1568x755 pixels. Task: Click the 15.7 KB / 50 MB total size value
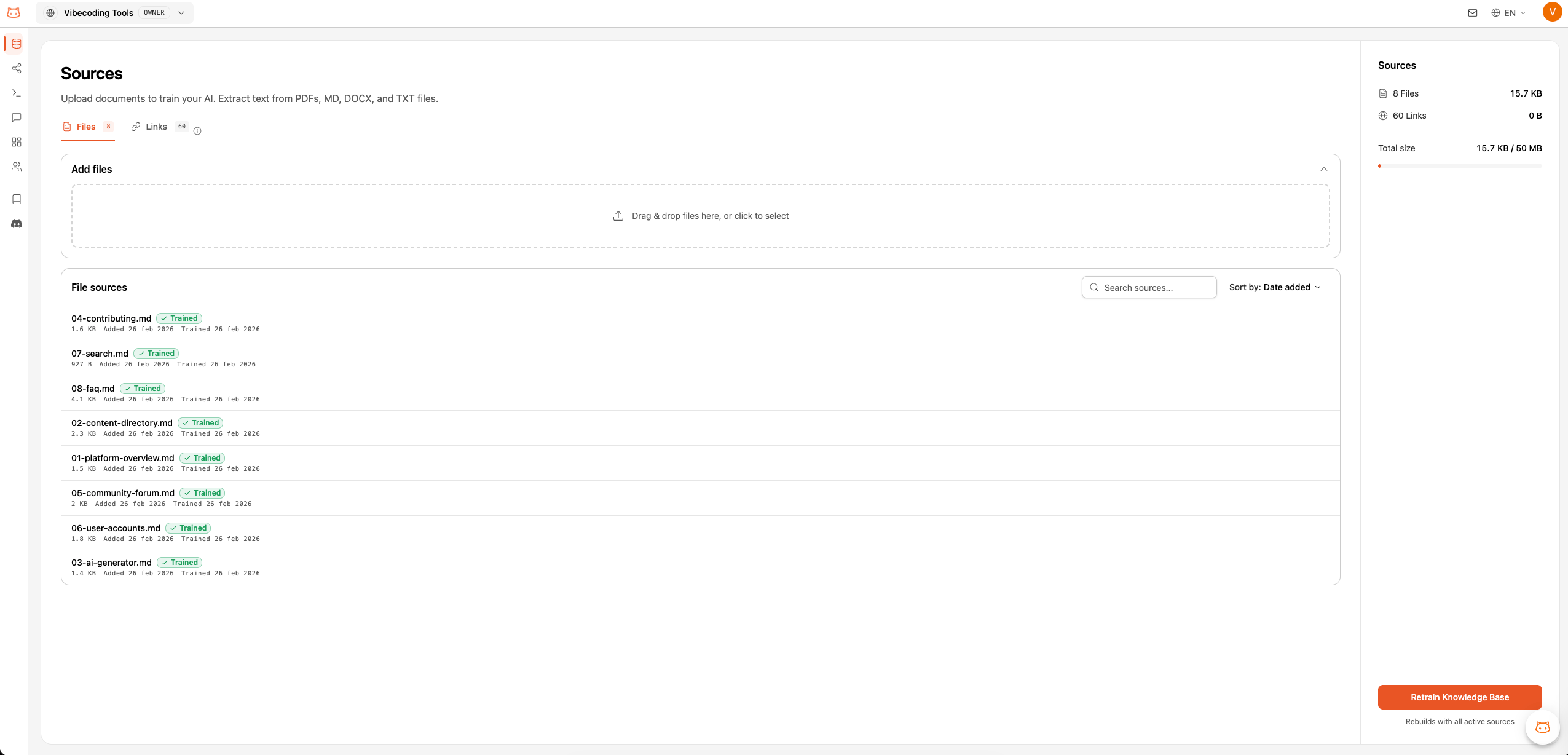tap(1508, 148)
